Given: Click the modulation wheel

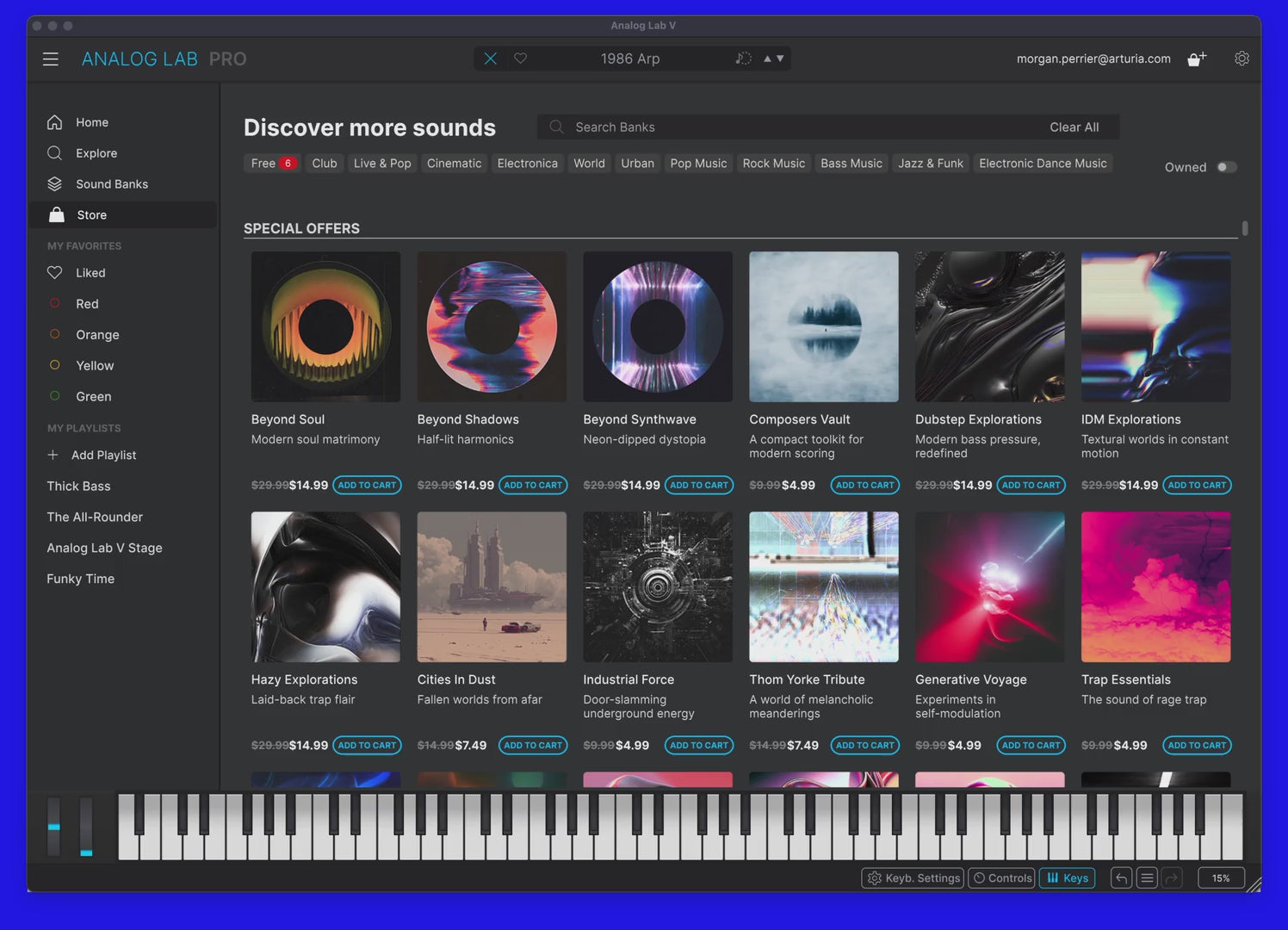Looking at the screenshot, I should tap(86, 827).
